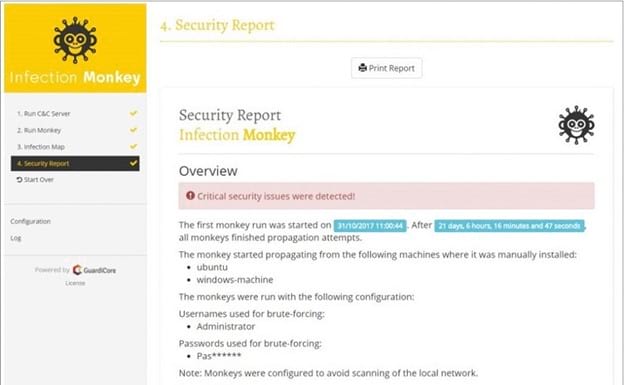This screenshot has height=385, width=624.
Task: Click the monkey icon in report header
Action: pos(576,125)
